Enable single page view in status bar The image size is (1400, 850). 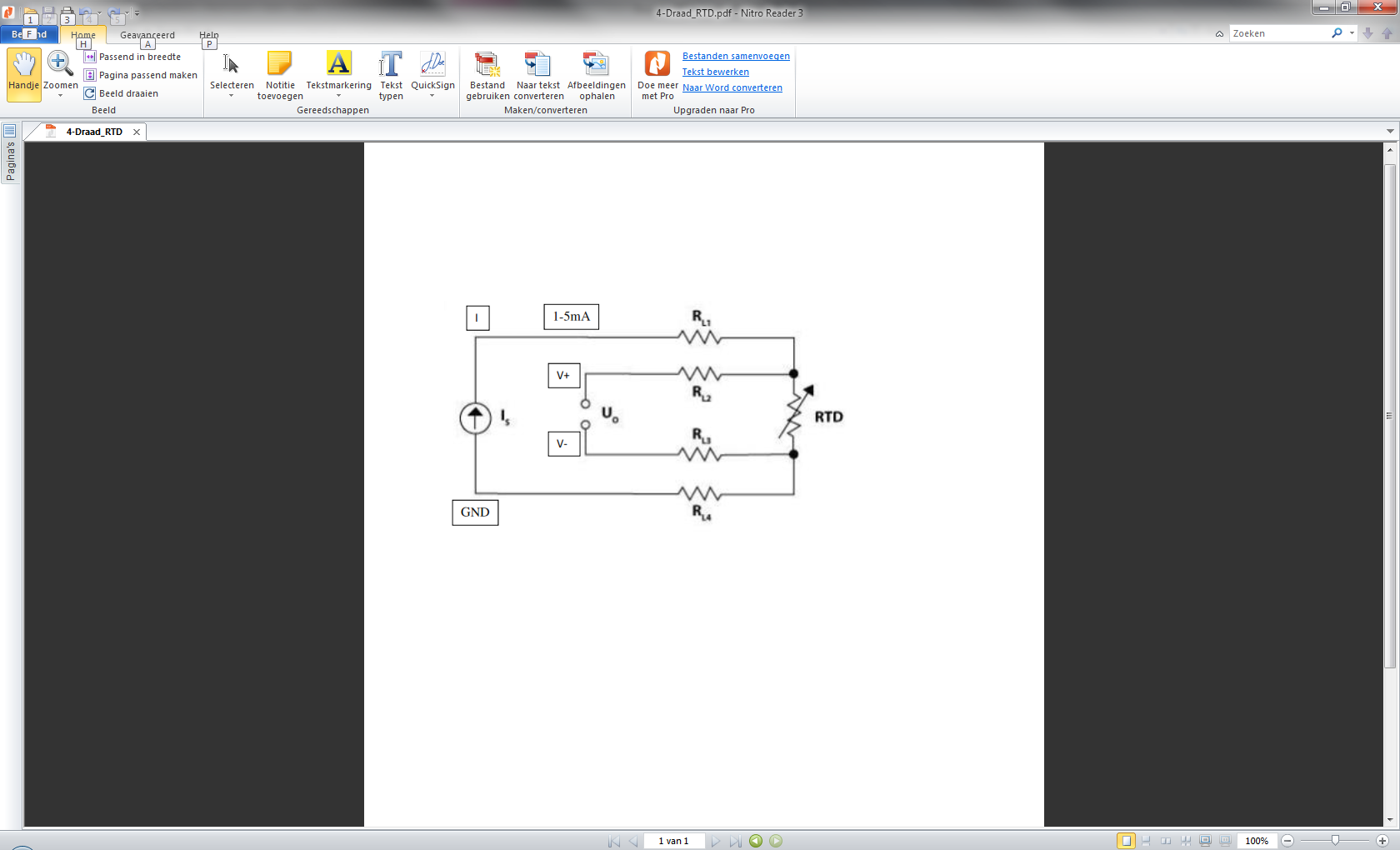click(x=1126, y=841)
